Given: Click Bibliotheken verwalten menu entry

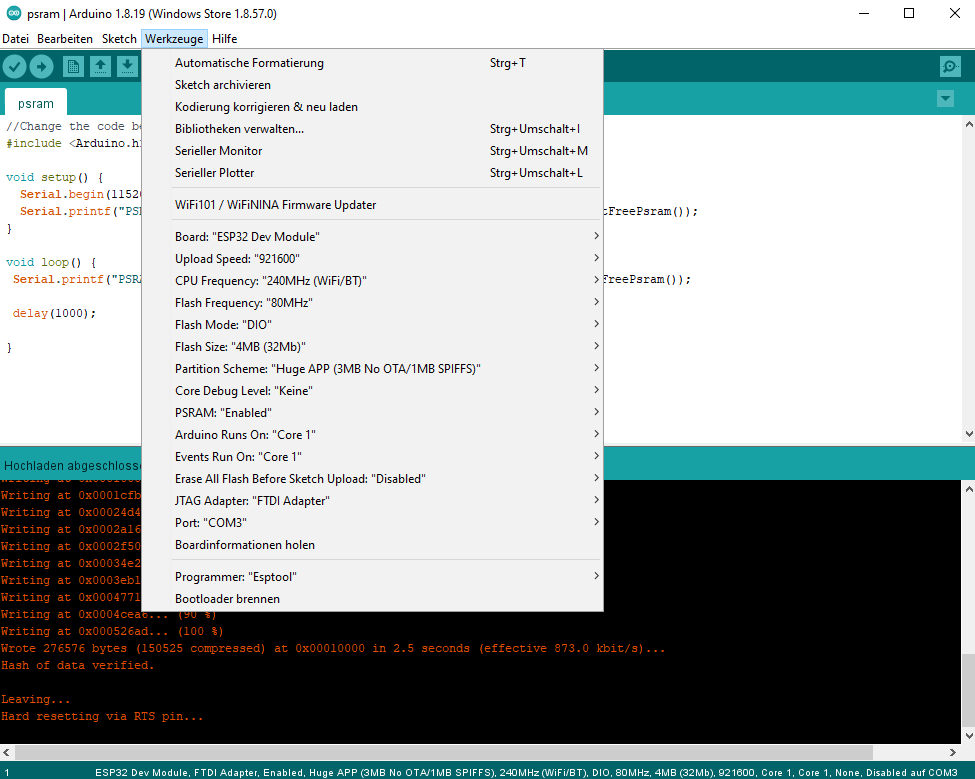Looking at the screenshot, I should pos(239,129).
